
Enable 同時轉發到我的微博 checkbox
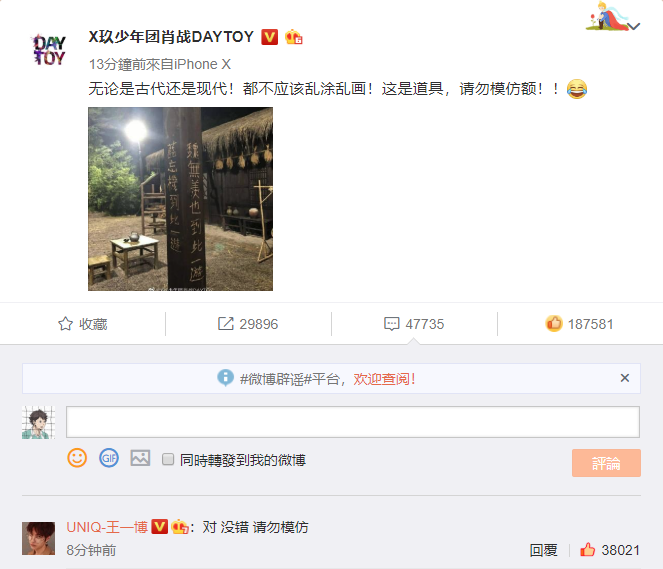[168, 459]
